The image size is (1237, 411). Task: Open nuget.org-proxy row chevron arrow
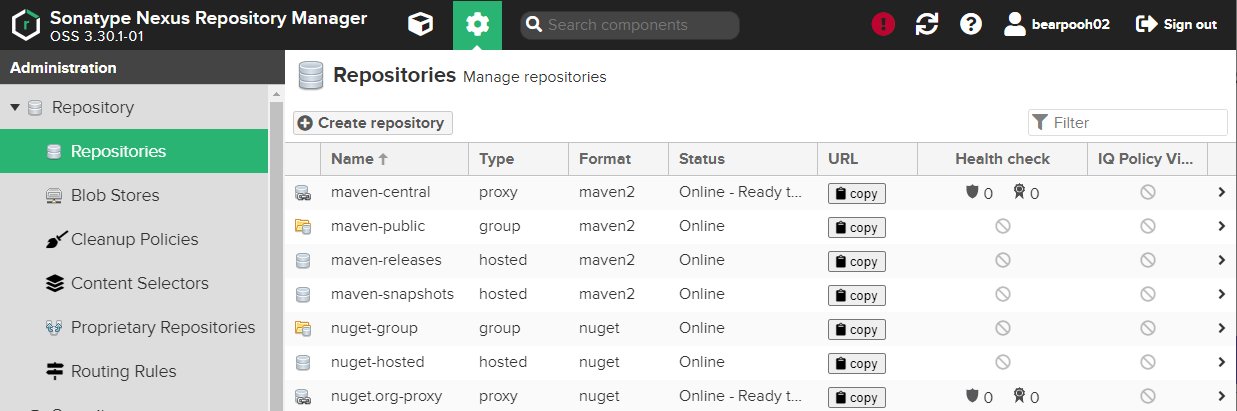(1221, 396)
